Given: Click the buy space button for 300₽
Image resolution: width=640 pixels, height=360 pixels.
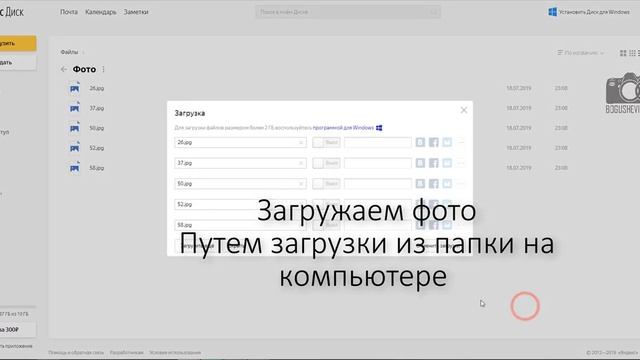Looking at the screenshot, I should pyautogui.click(x=17, y=329).
